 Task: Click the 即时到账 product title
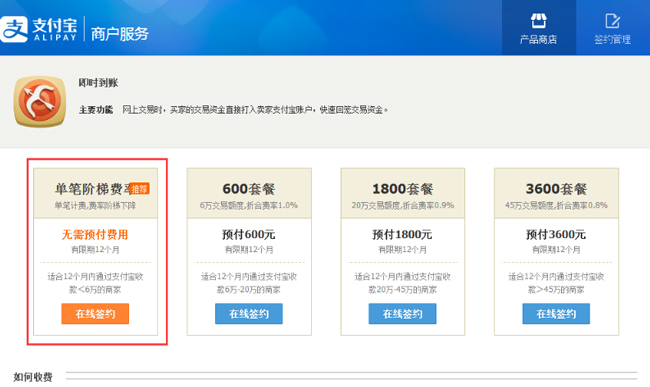[x=98, y=83]
